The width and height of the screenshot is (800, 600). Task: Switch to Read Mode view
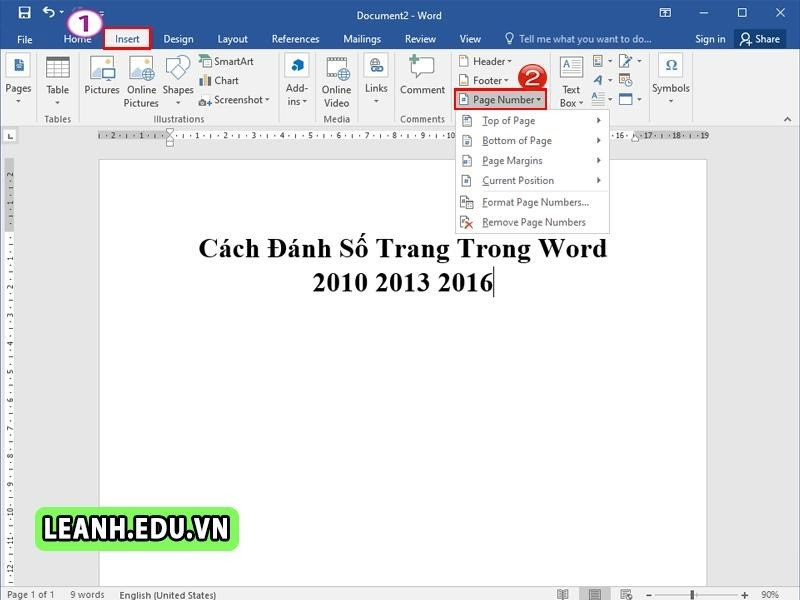pos(563,594)
